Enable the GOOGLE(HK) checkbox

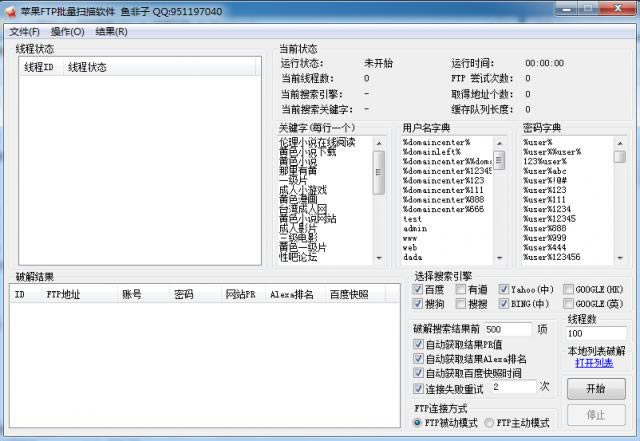pyautogui.click(x=569, y=290)
